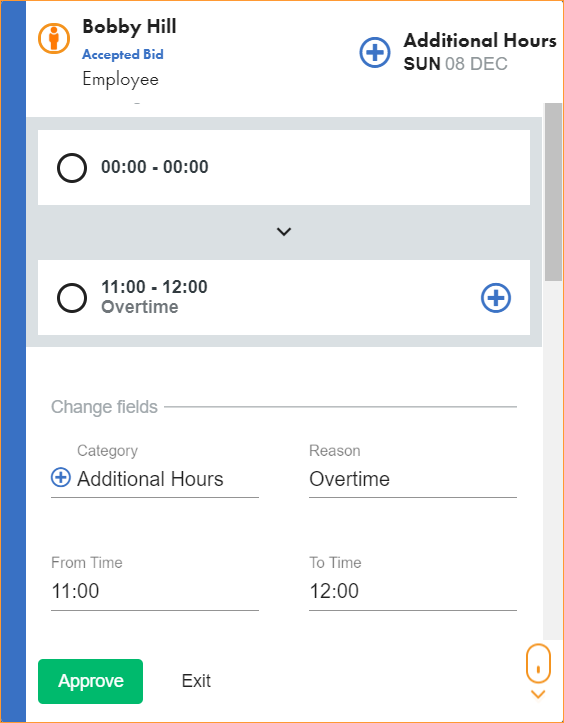The height and width of the screenshot is (723, 564).
Task: Click the orange employee avatar icon
Action: [54, 38]
